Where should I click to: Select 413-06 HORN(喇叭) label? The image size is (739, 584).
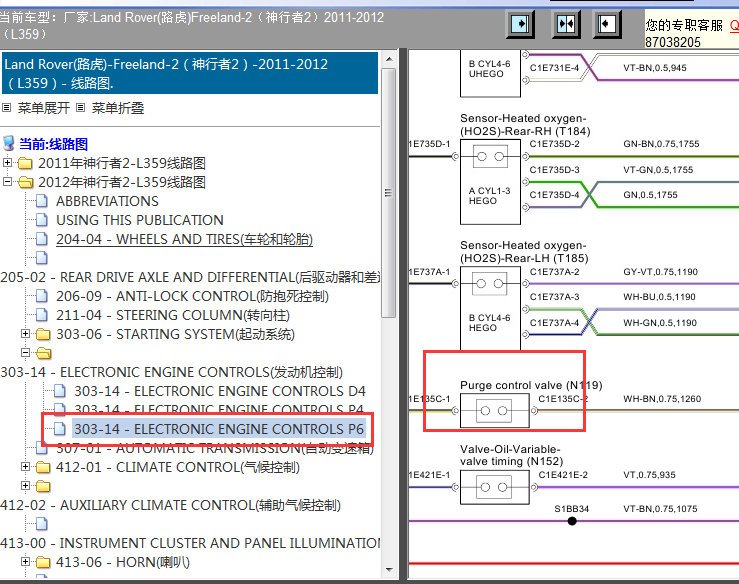[x=123, y=562]
